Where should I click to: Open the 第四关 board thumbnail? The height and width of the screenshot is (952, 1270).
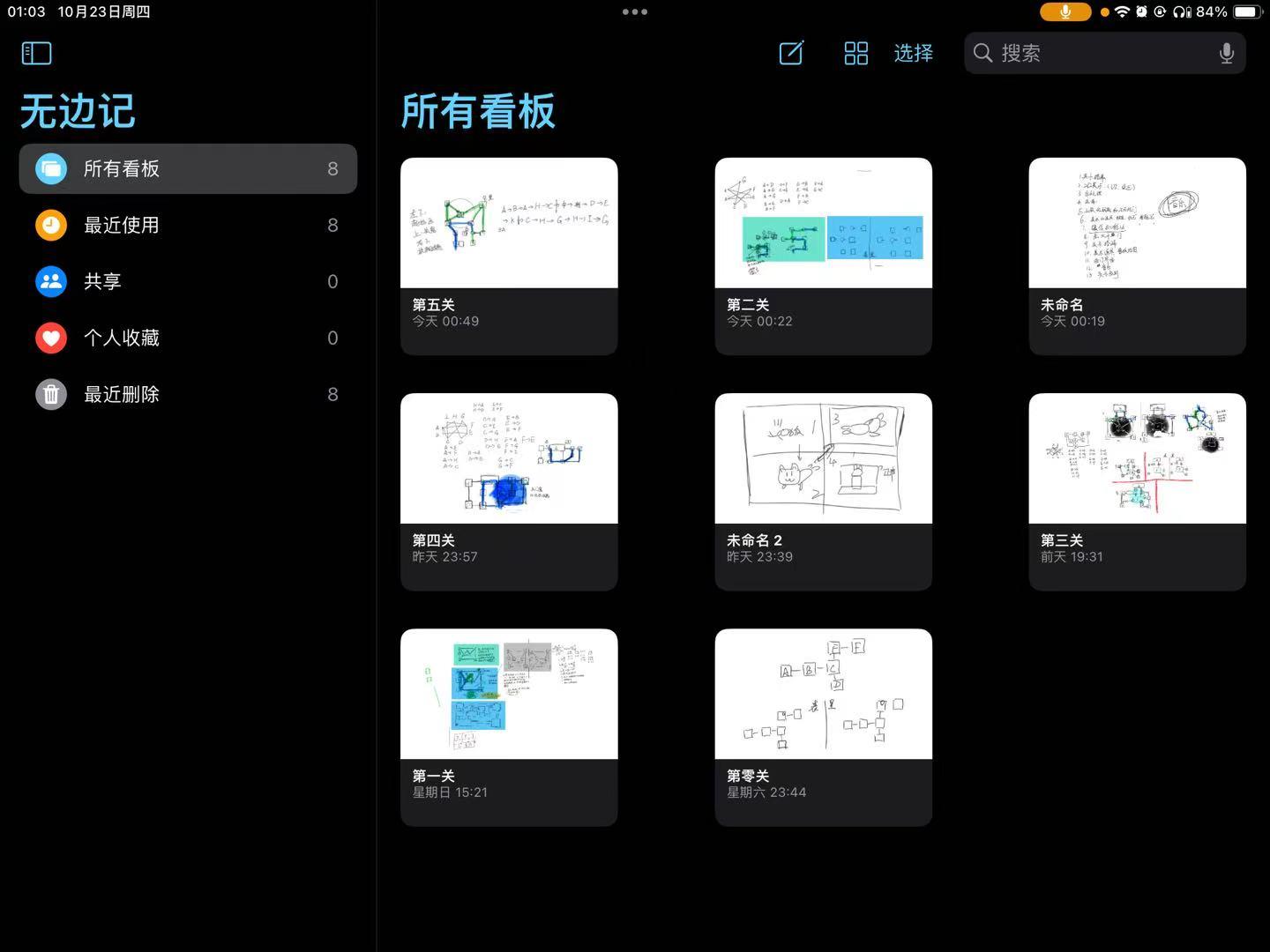point(509,458)
